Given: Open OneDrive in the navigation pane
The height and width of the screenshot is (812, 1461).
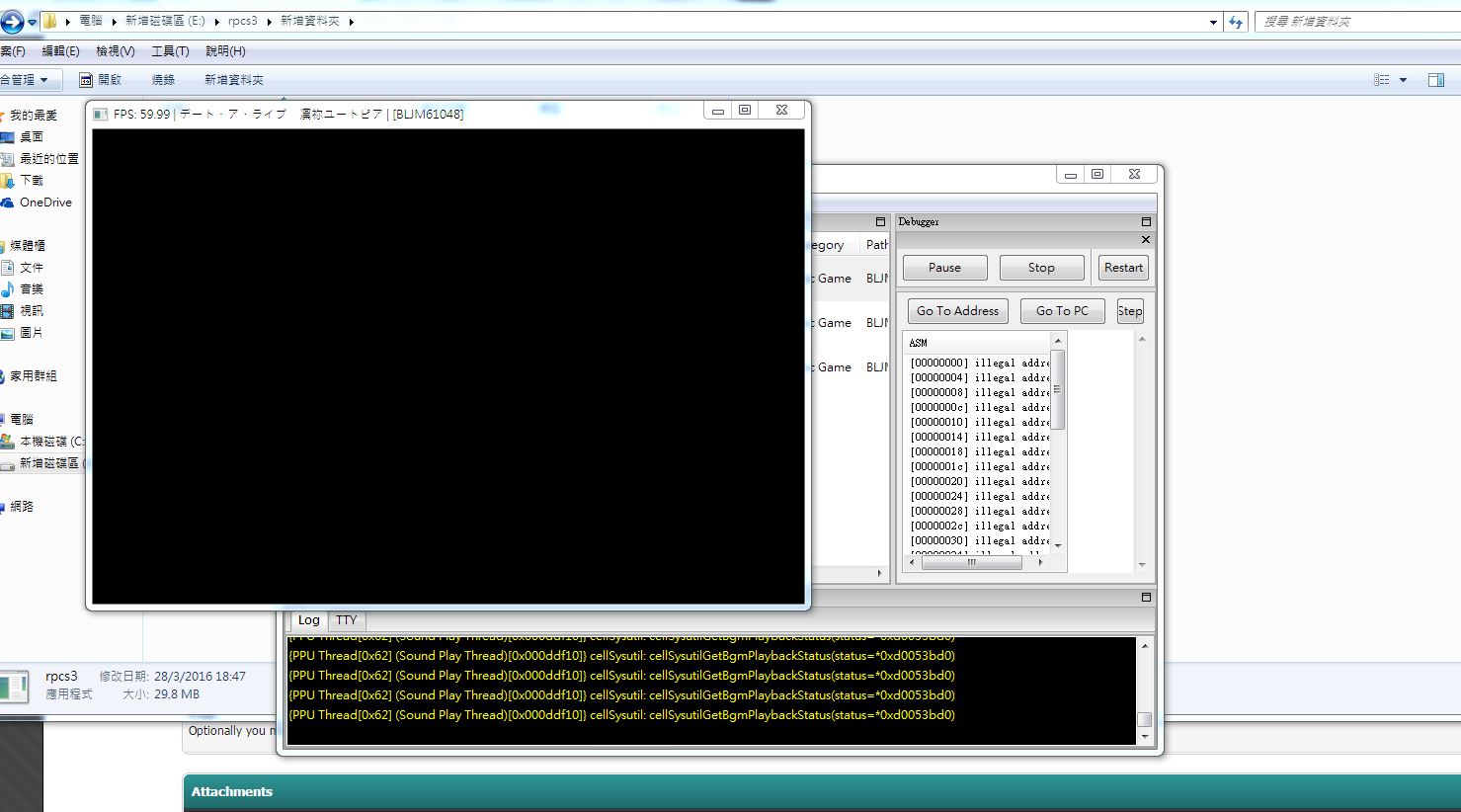Looking at the screenshot, I should click(x=45, y=203).
